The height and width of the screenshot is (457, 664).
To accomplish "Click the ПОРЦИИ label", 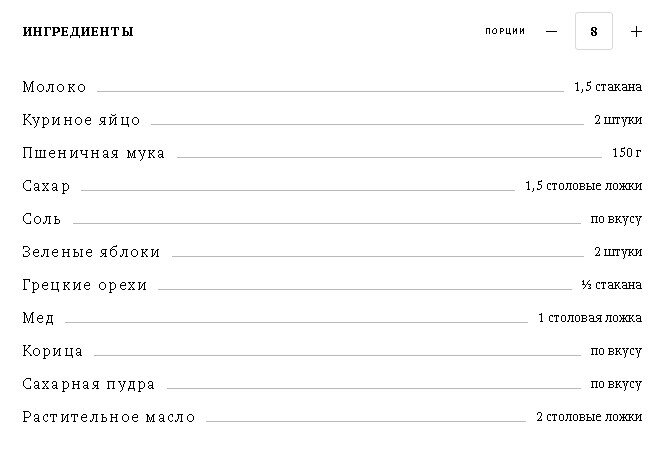I will [505, 31].
